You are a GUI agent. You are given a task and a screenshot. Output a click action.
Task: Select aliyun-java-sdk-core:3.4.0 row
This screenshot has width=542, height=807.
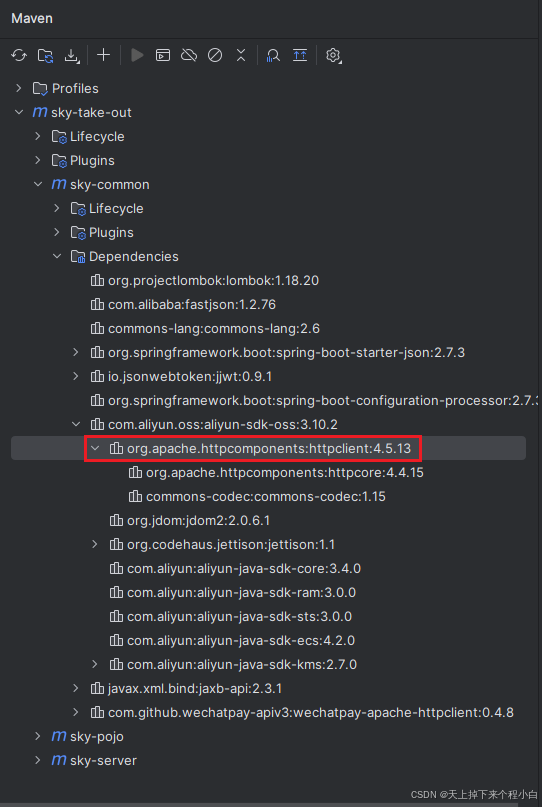[268, 569]
